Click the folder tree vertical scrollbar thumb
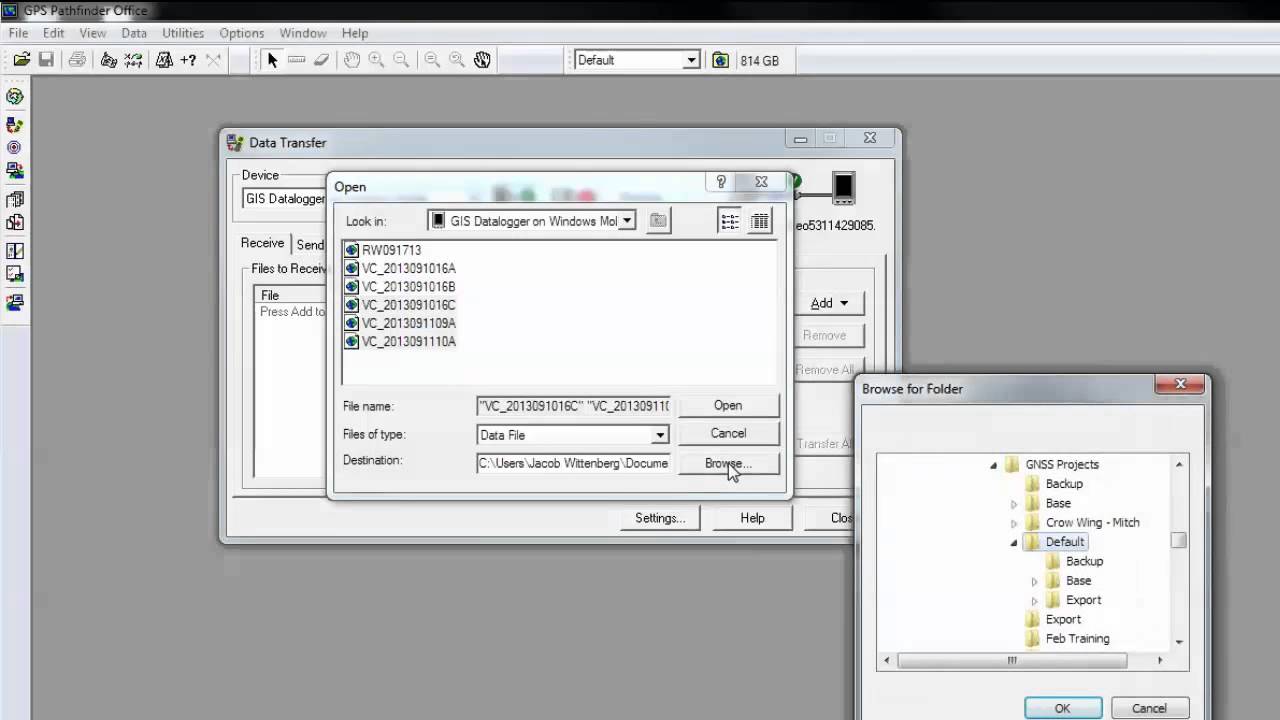 [1179, 541]
